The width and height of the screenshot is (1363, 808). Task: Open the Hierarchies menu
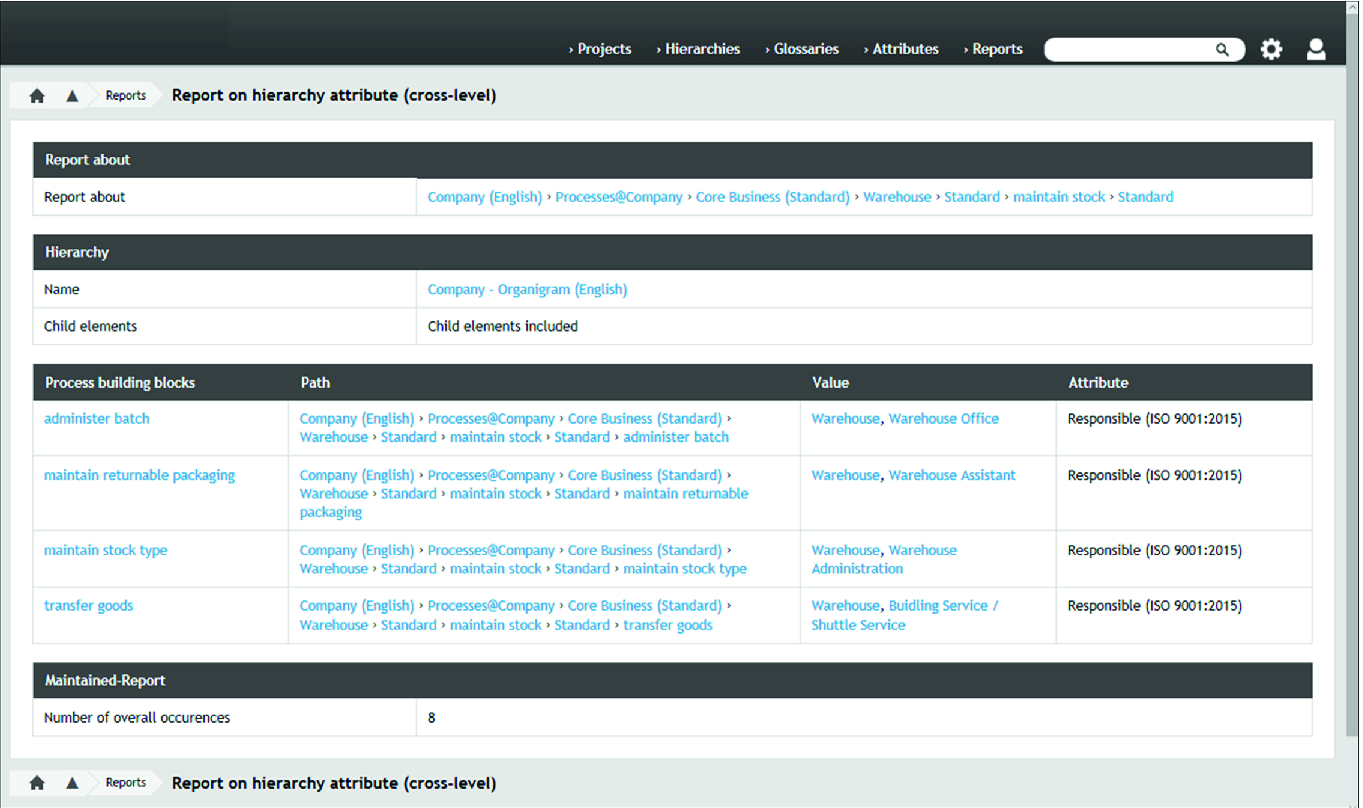(702, 49)
